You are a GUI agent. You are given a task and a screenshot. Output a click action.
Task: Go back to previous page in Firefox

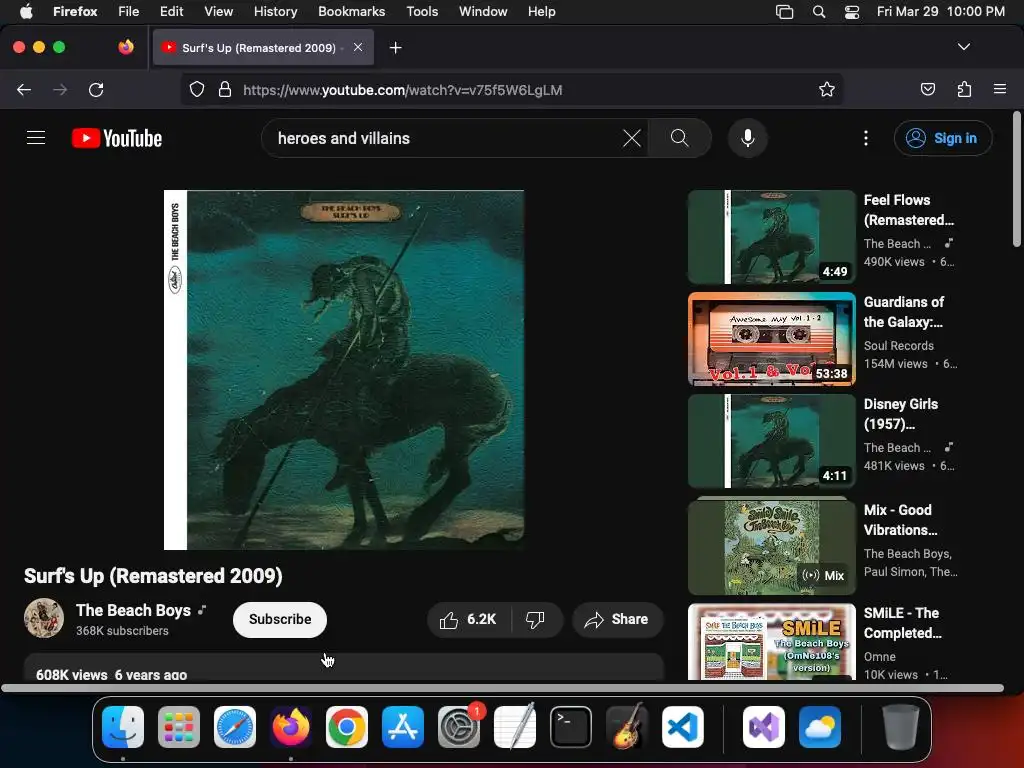[24, 89]
